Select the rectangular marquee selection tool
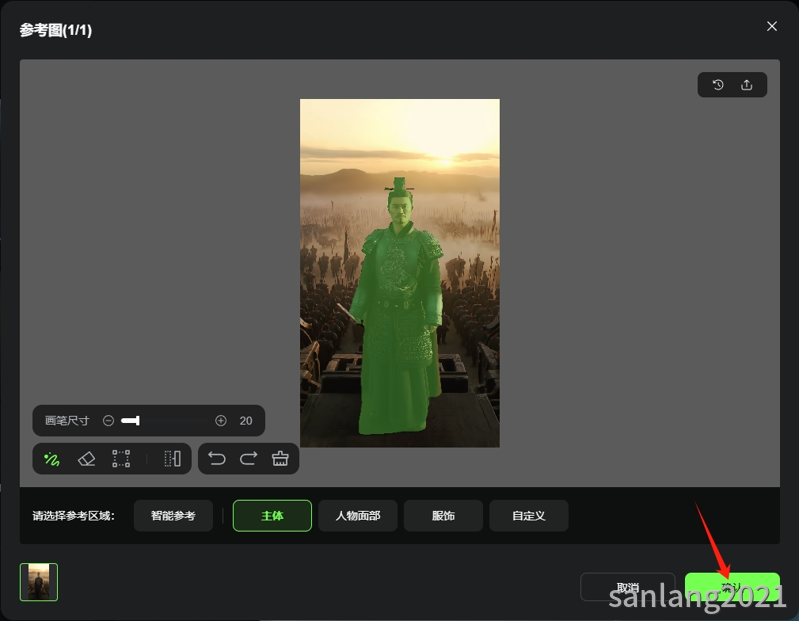This screenshot has width=799, height=621. pyautogui.click(x=121, y=459)
